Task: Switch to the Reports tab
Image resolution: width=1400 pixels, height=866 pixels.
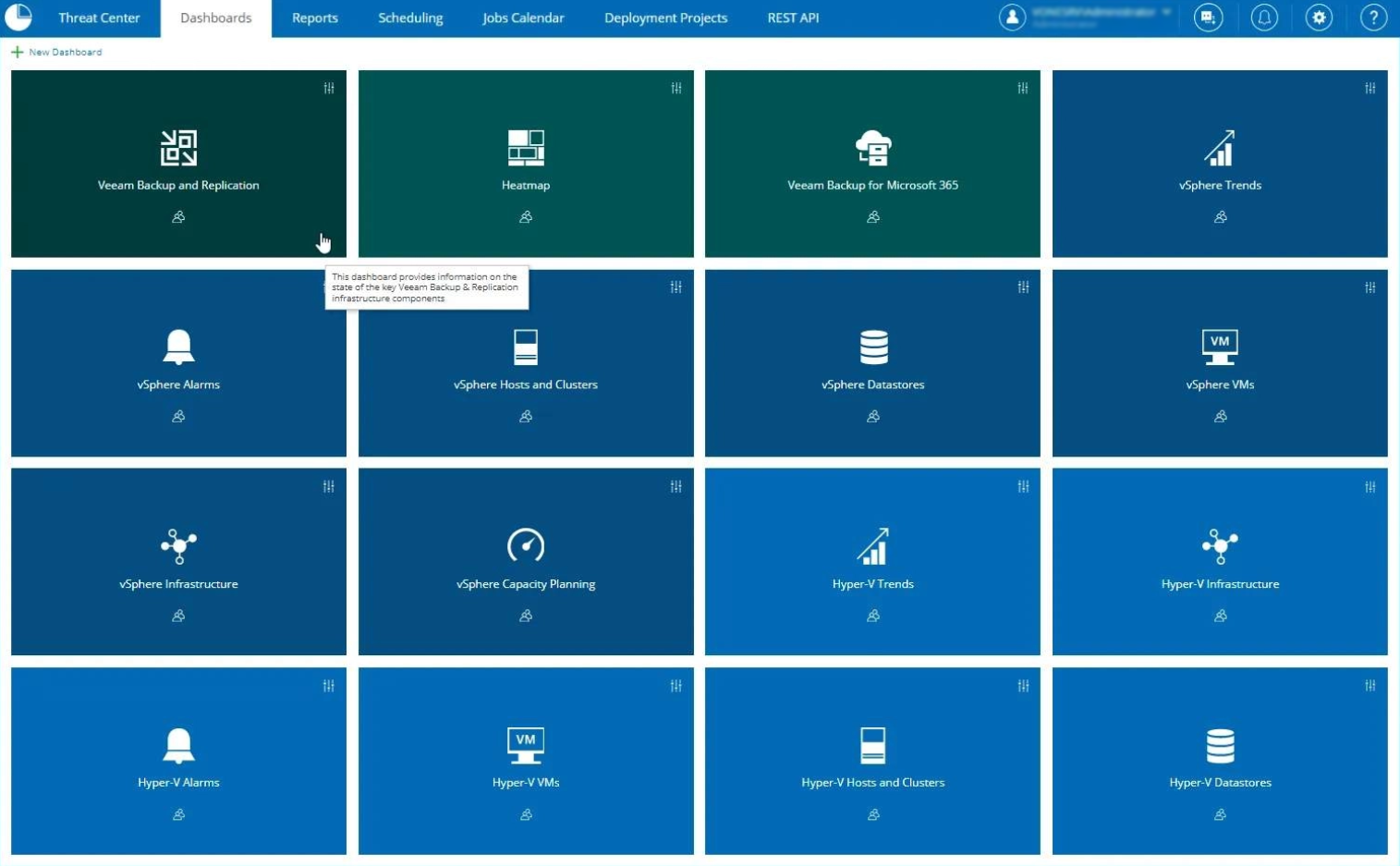Action: tap(314, 18)
